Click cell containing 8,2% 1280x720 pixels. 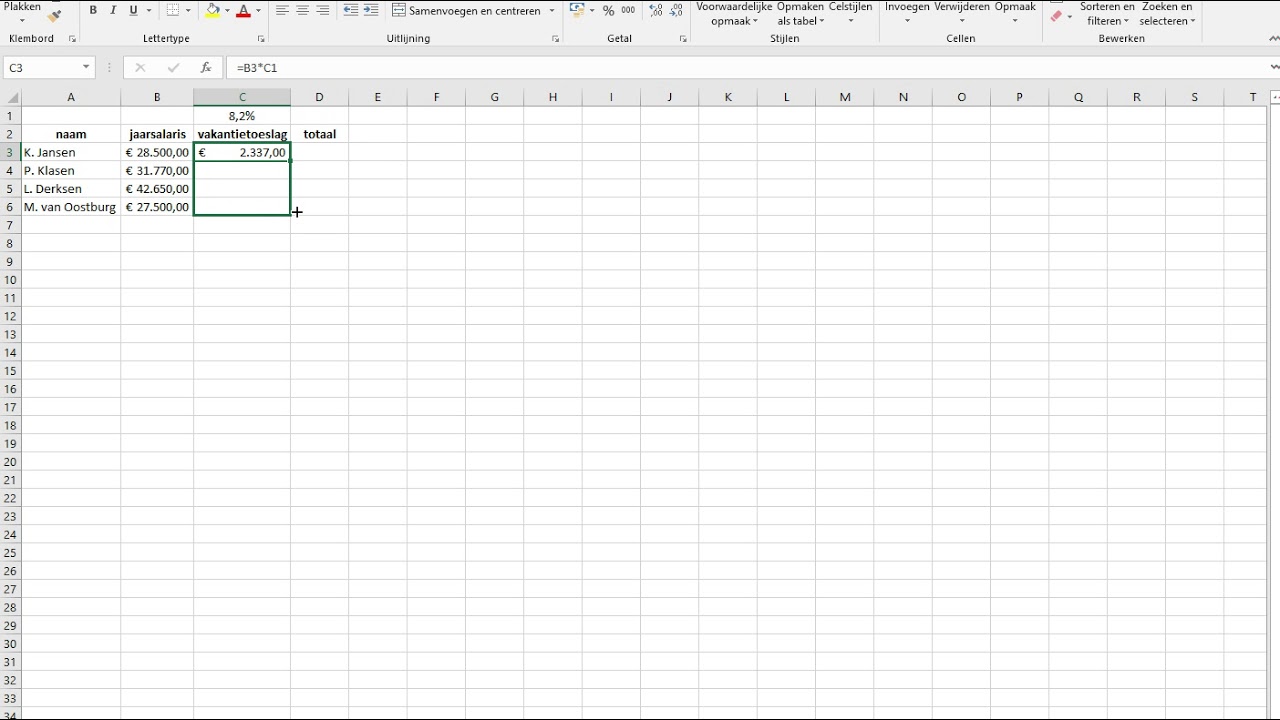242,116
